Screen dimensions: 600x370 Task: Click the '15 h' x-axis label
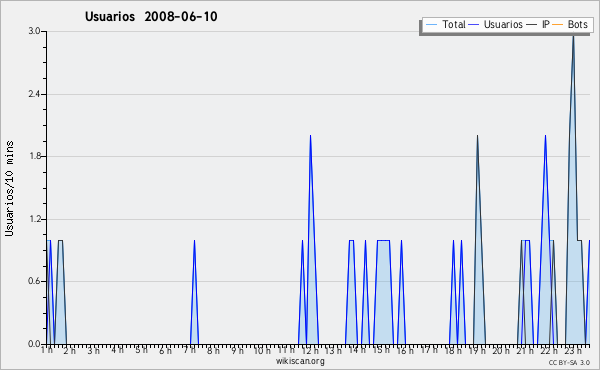(x=382, y=350)
